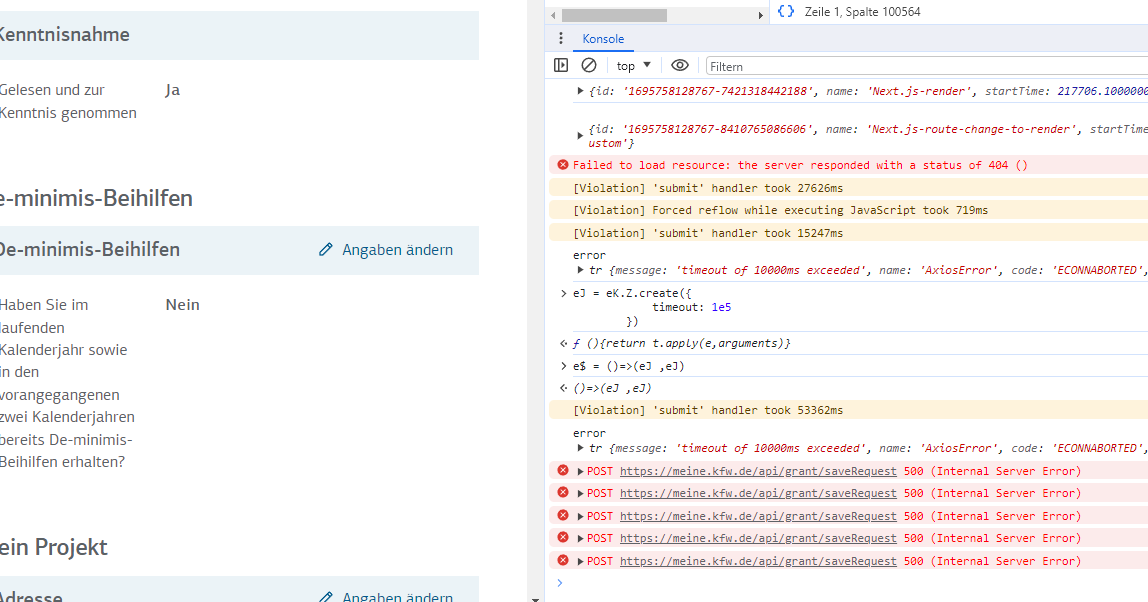Toggle the console sidebar panel icon
1148x602 pixels.
[561, 65]
